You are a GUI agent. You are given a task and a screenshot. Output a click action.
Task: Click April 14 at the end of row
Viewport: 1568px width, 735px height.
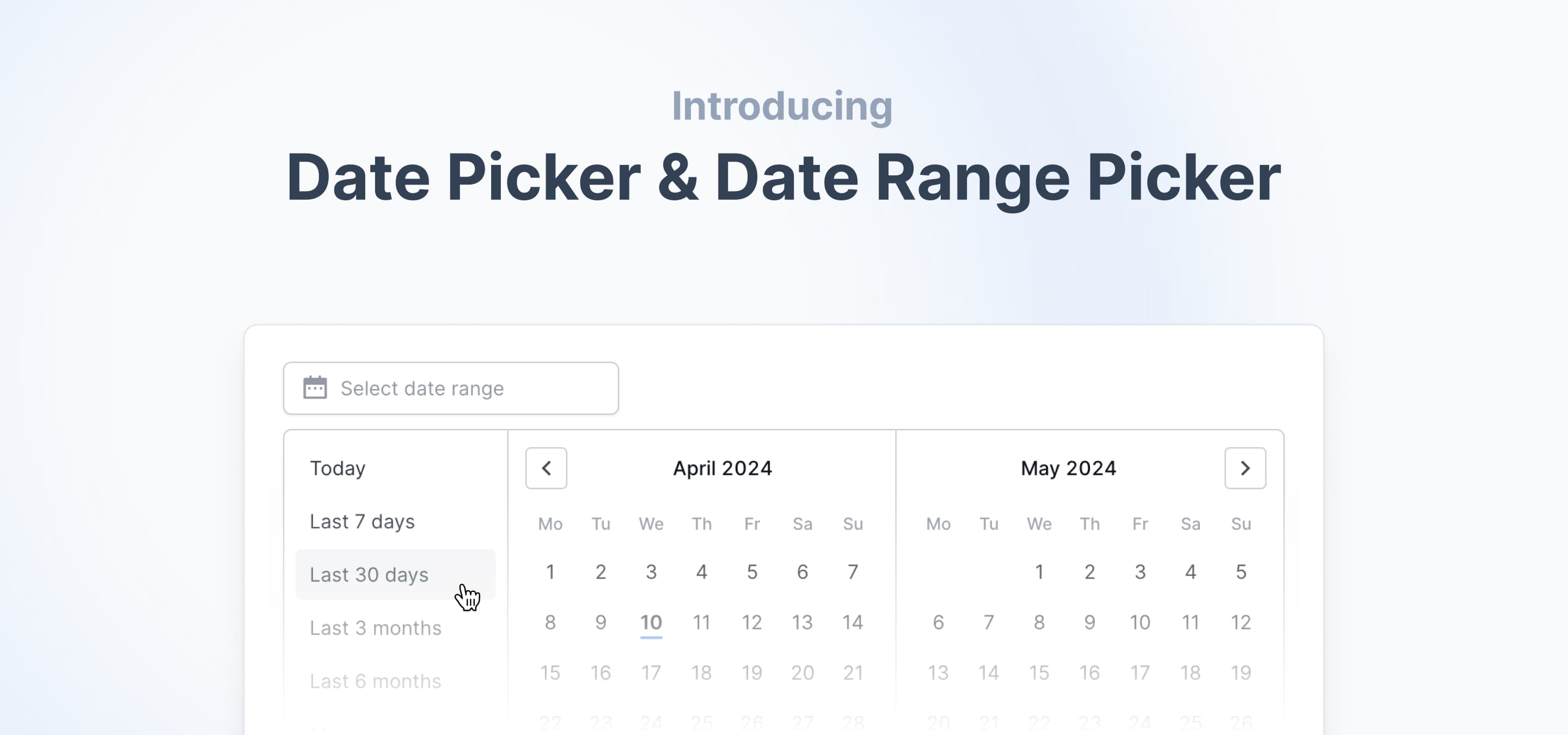(x=853, y=622)
